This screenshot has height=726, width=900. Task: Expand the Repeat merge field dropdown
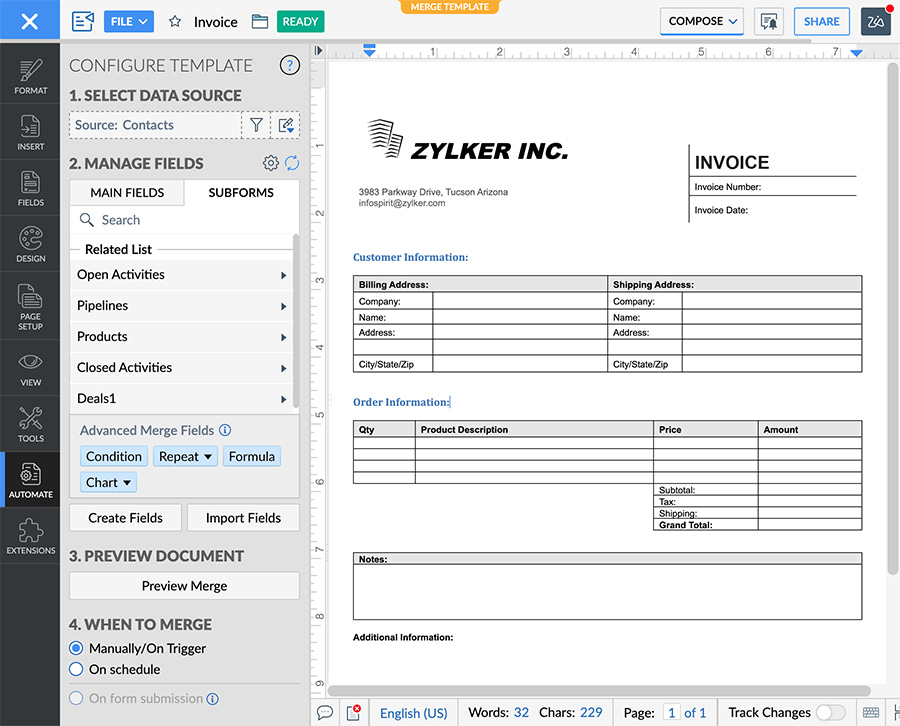pyautogui.click(x=186, y=456)
